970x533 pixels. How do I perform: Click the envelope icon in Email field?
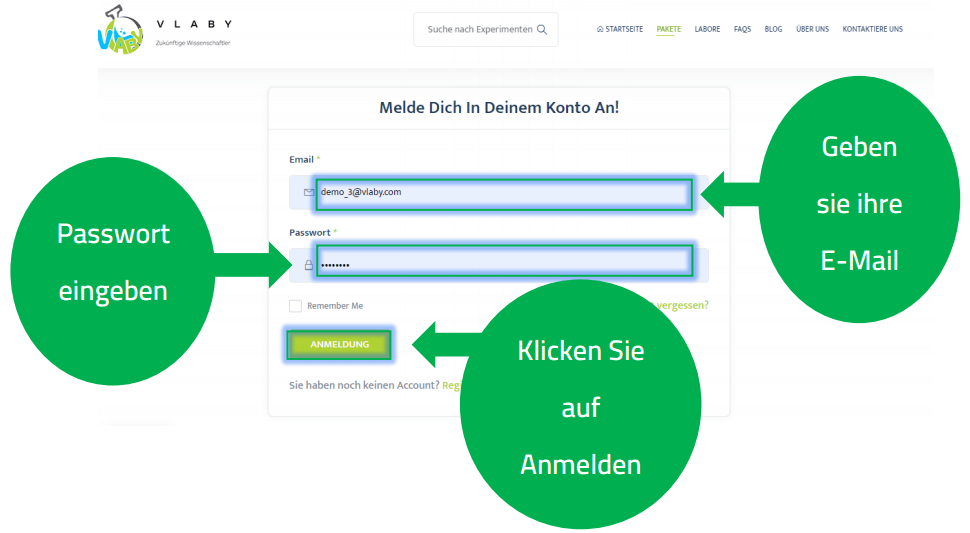308,192
